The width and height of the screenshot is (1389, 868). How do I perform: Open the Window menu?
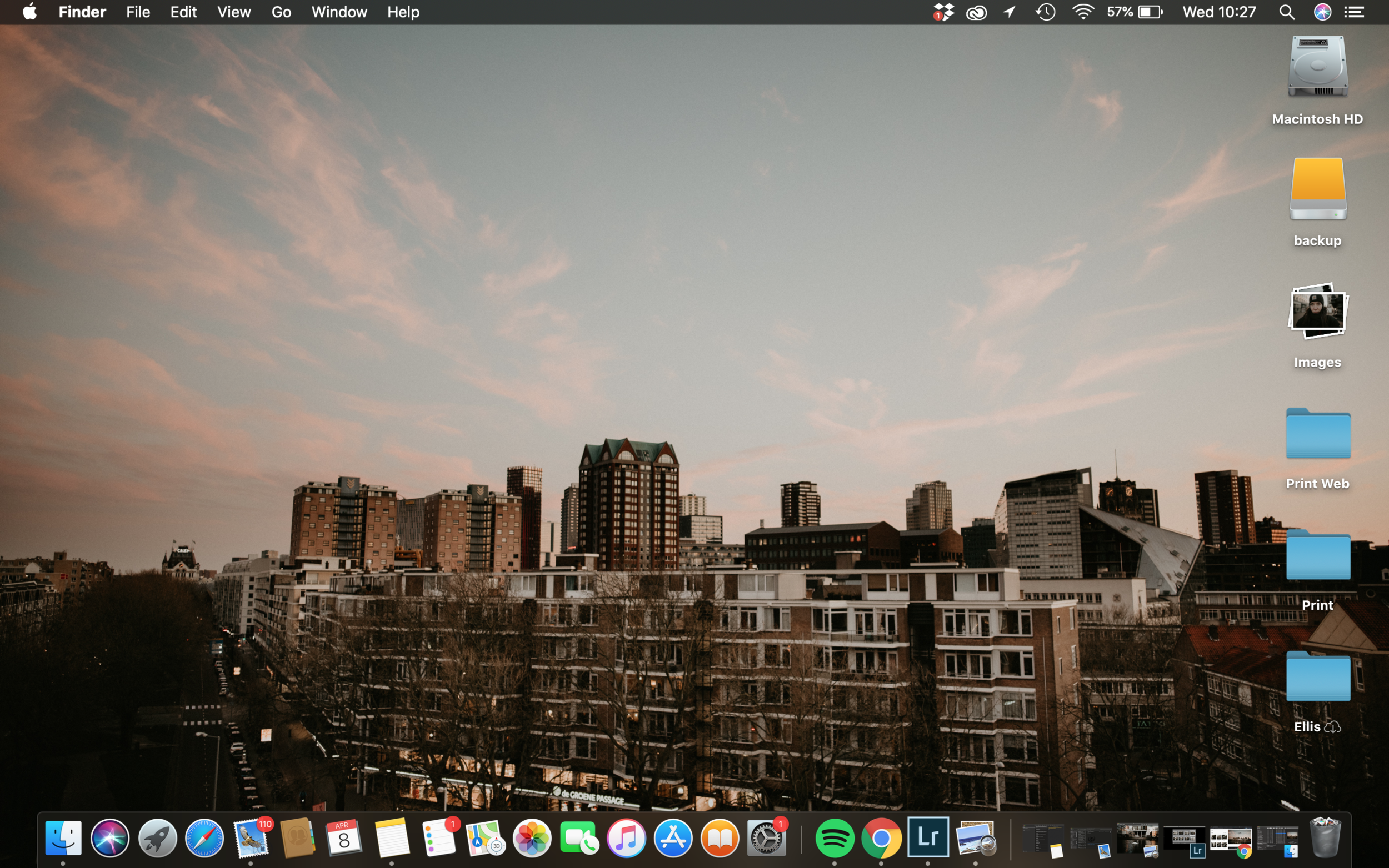[x=339, y=12]
